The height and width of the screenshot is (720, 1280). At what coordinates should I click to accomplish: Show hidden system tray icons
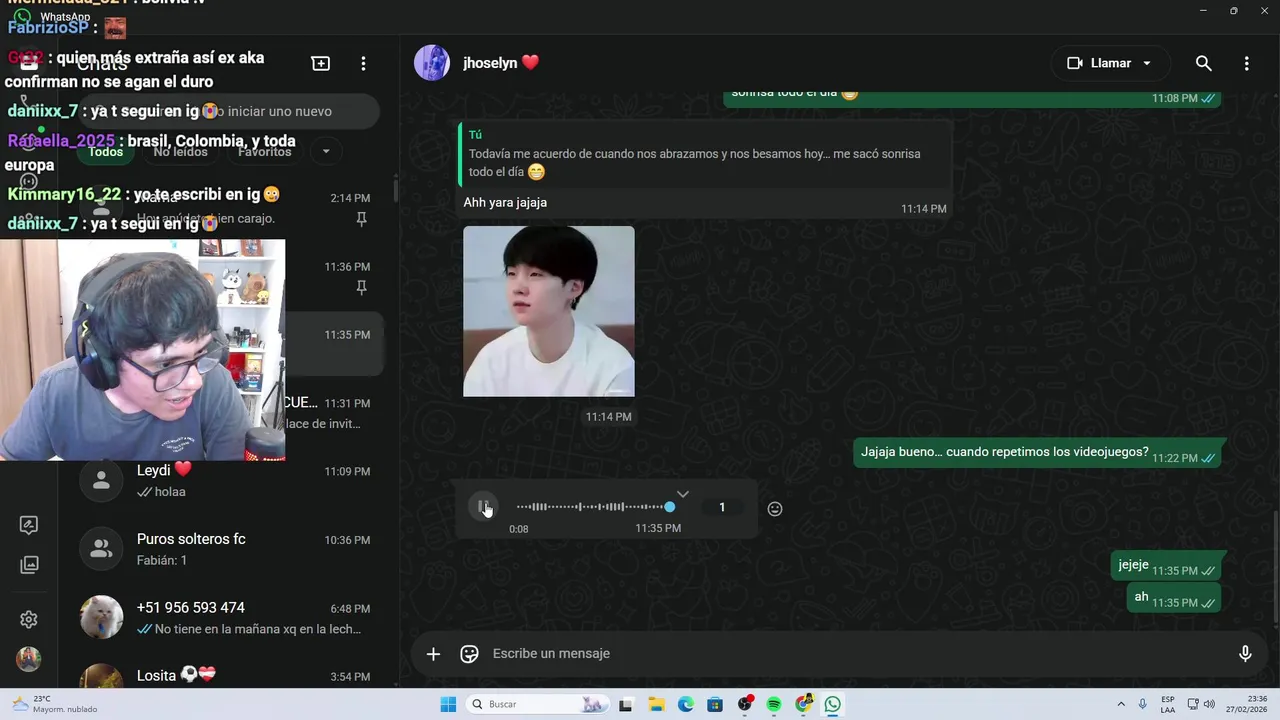point(1121,704)
